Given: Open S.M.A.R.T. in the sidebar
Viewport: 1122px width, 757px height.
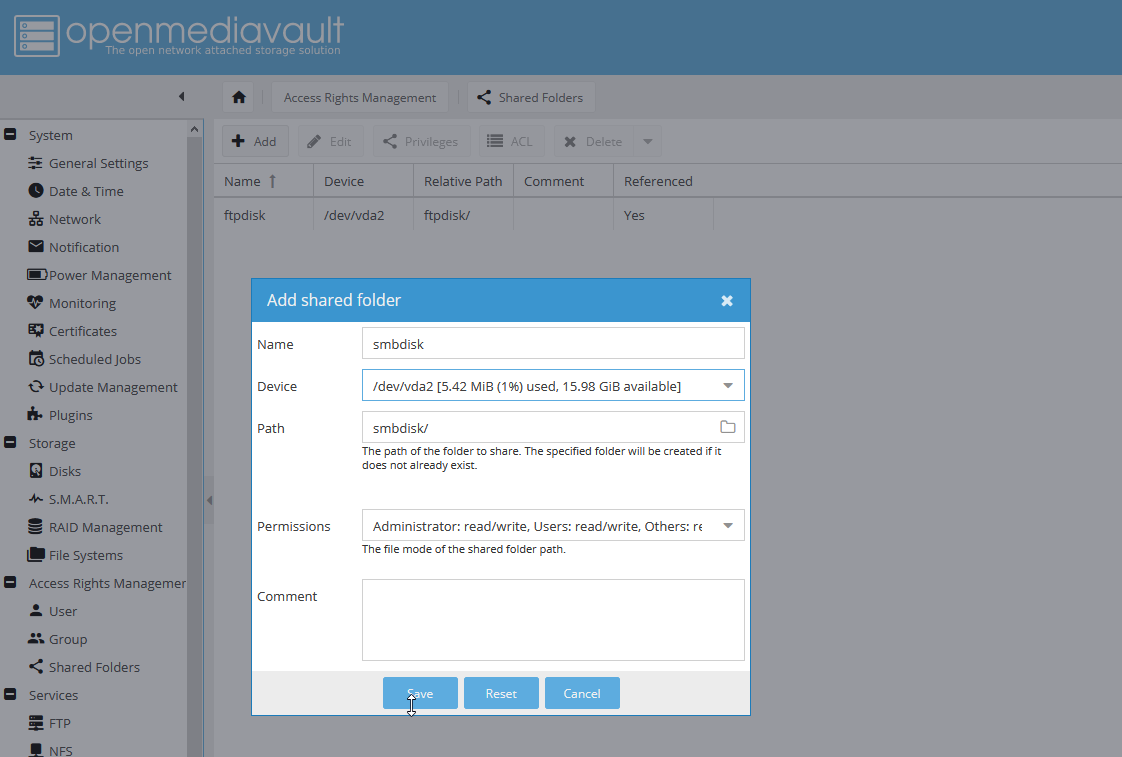Looking at the screenshot, I should tap(78, 499).
